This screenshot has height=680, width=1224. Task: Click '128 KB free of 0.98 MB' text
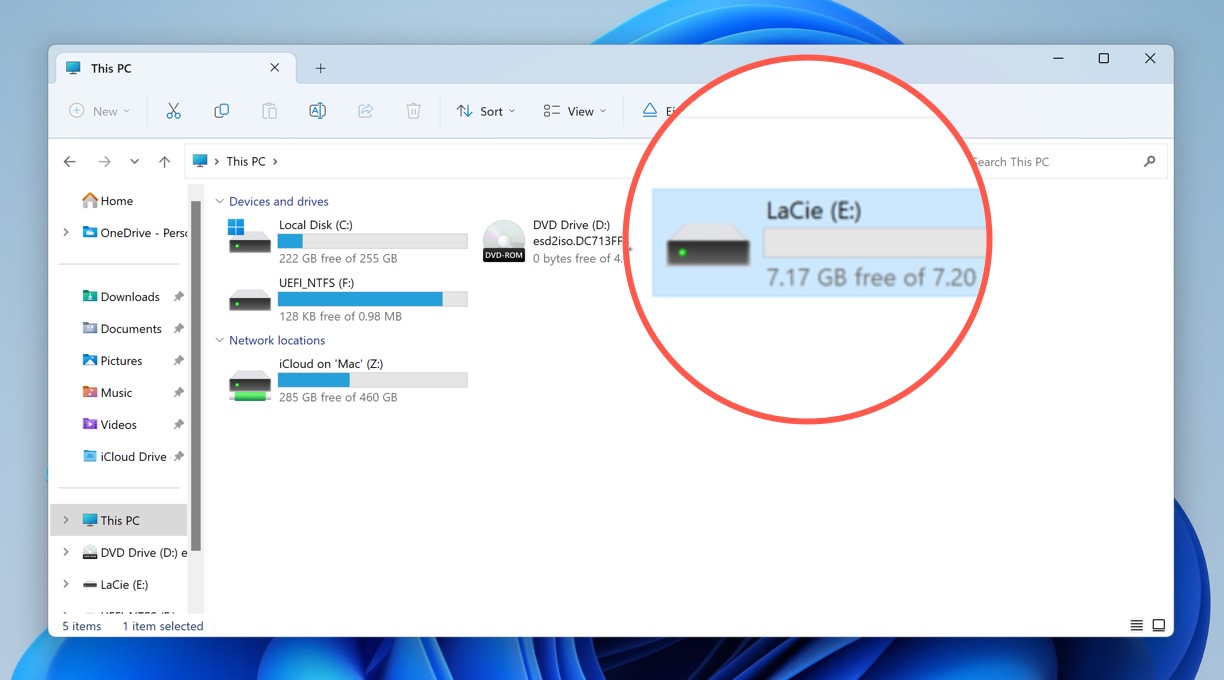[340, 316]
